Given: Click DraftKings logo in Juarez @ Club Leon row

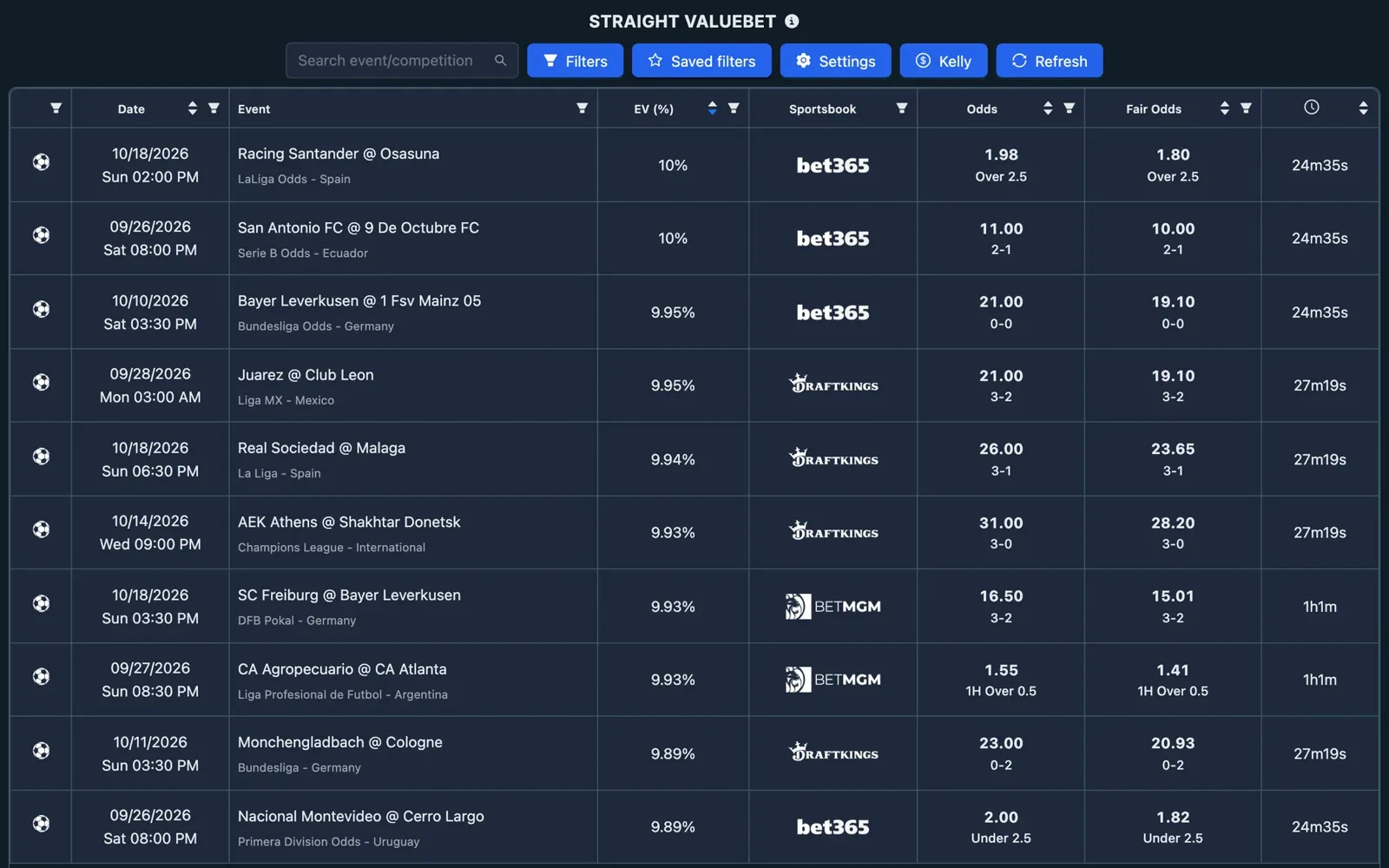Looking at the screenshot, I should click(x=833, y=384).
